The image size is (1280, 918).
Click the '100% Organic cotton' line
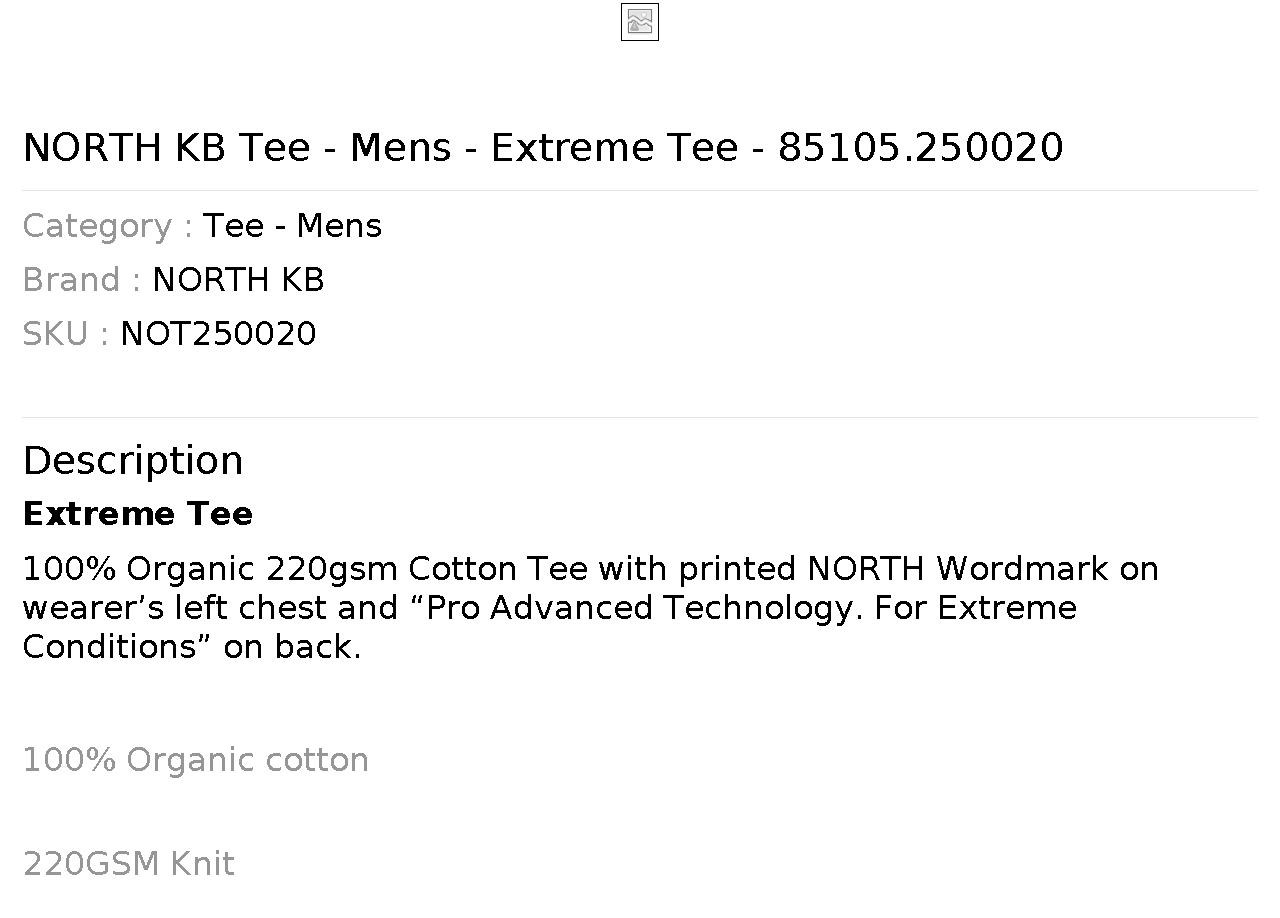coord(196,760)
